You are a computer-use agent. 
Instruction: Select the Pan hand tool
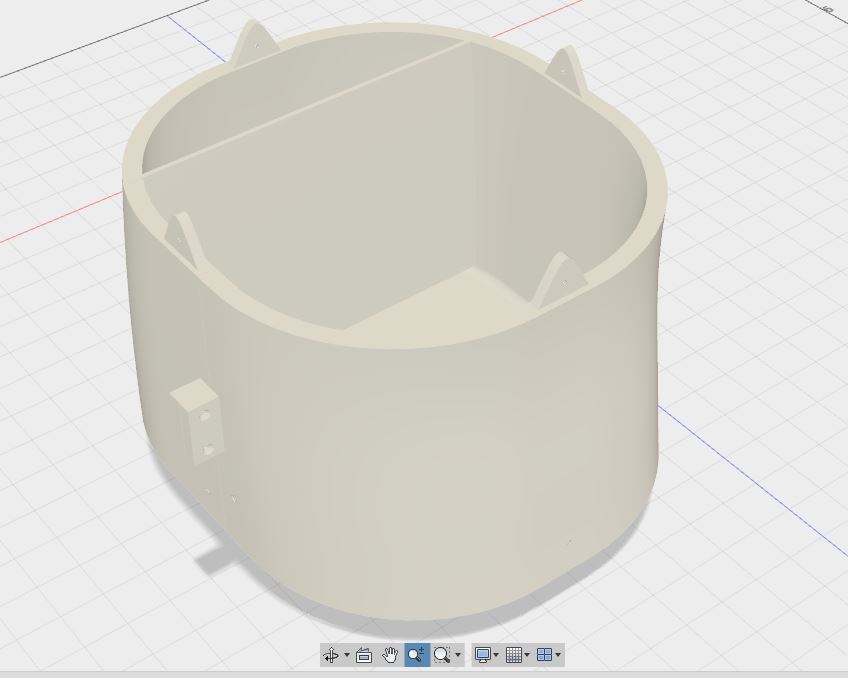click(x=389, y=655)
